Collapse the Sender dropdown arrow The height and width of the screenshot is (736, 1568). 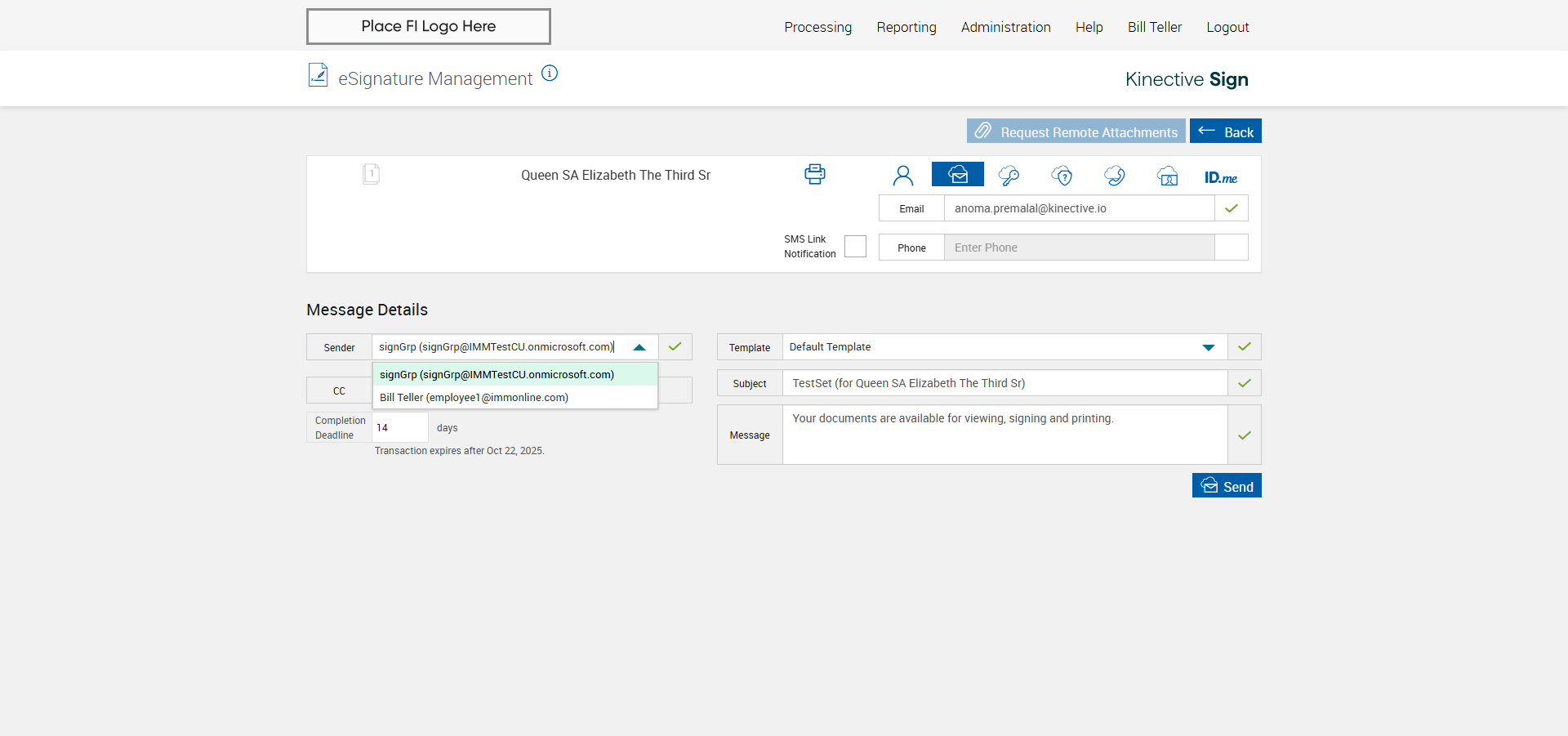point(639,347)
